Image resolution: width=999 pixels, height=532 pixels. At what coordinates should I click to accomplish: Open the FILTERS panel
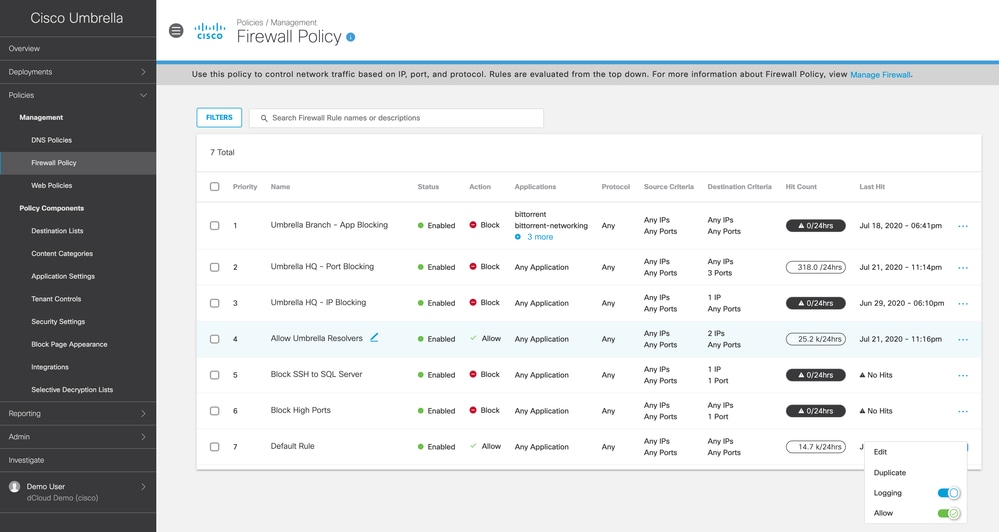click(x=219, y=117)
